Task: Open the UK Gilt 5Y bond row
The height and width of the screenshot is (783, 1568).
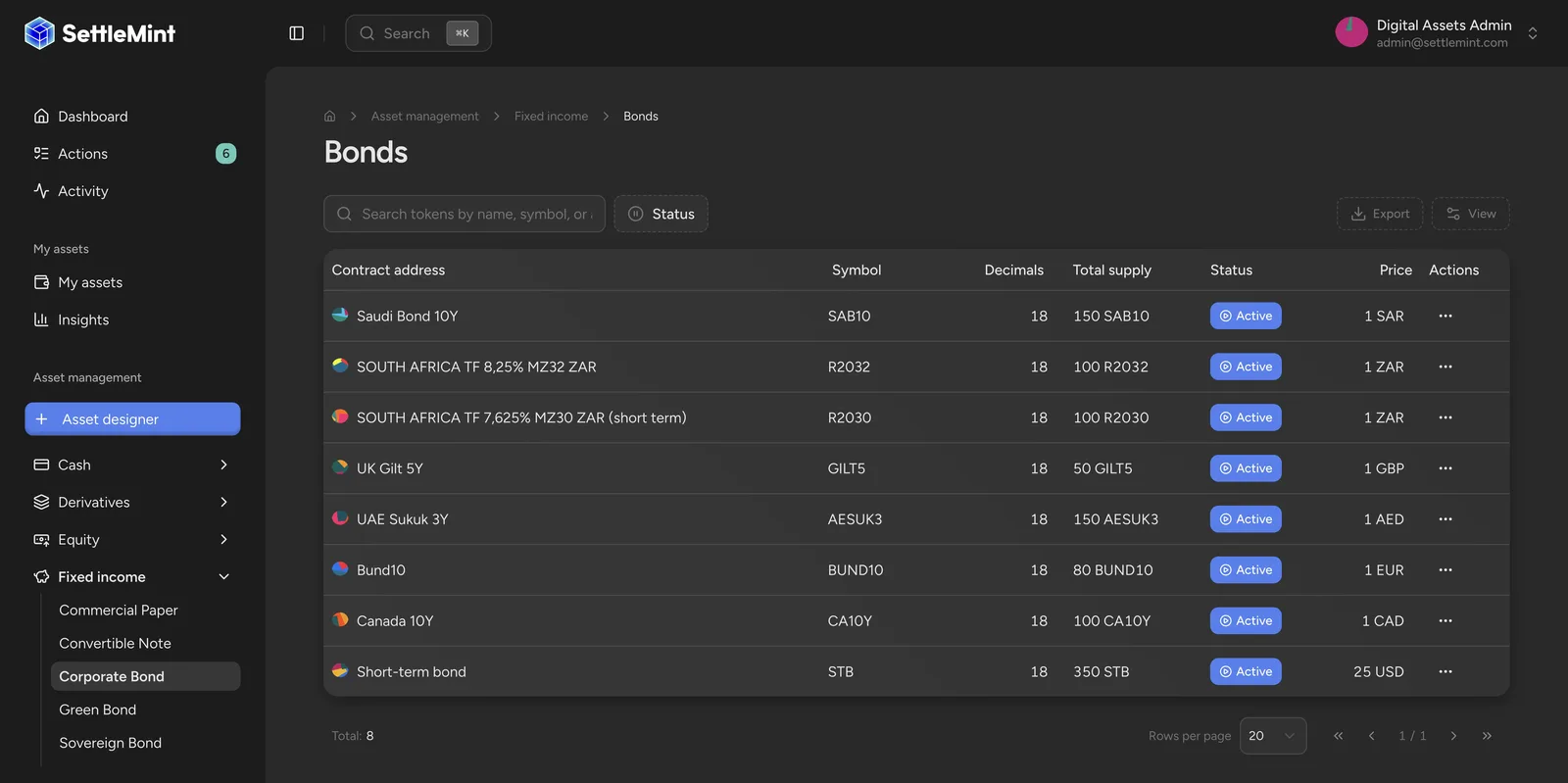Action: pyautogui.click(x=916, y=468)
